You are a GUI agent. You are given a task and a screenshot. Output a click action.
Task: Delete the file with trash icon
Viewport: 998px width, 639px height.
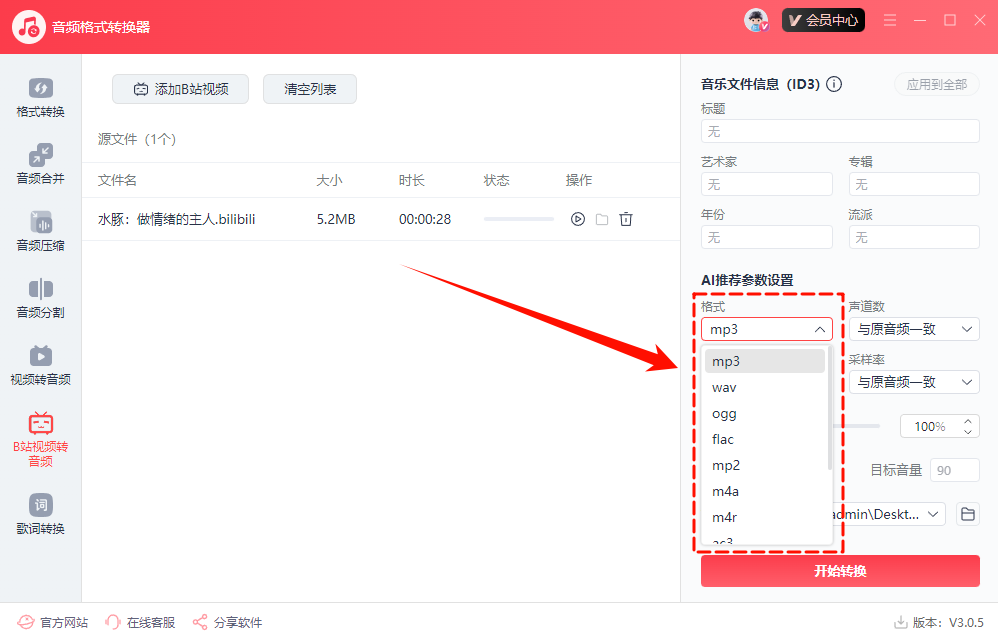coord(626,219)
